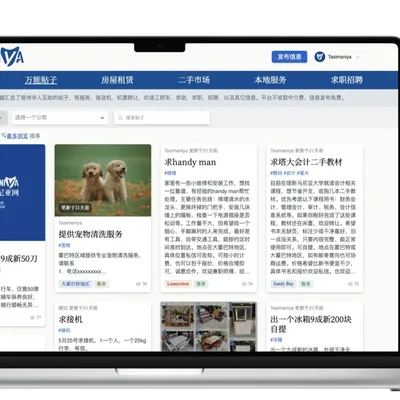The height and width of the screenshot is (400, 400).
Task: Click the #教材 hashtag on the textbook post
Action: click(276, 173)
